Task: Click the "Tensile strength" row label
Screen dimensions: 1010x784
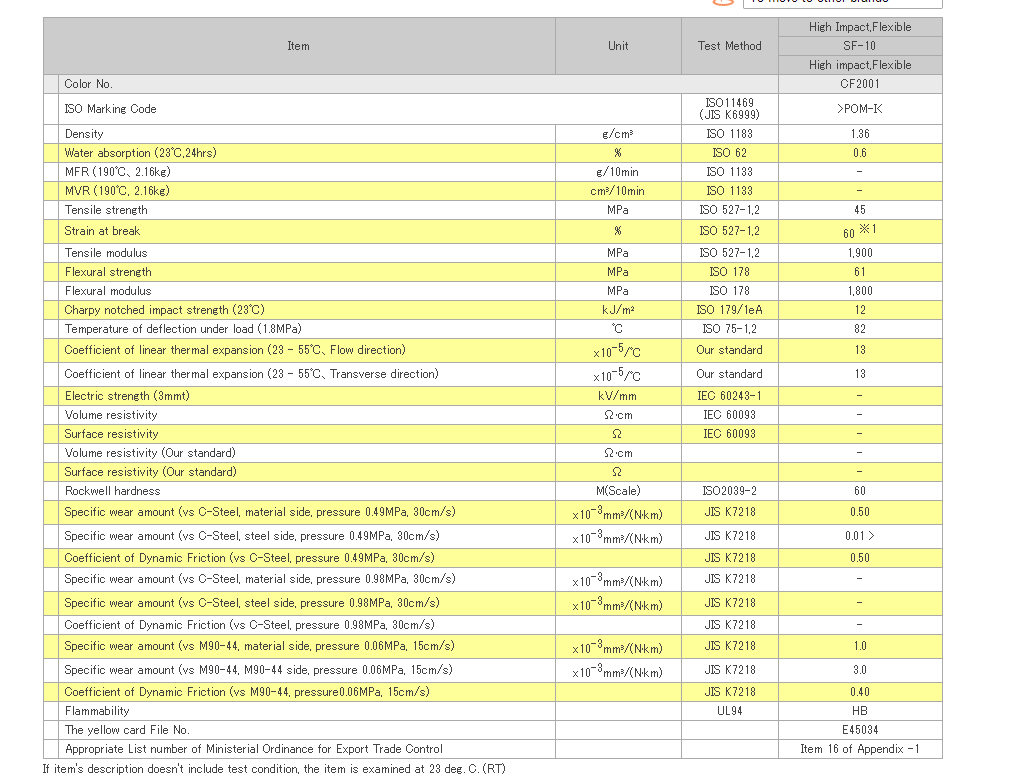Action: 106,210
